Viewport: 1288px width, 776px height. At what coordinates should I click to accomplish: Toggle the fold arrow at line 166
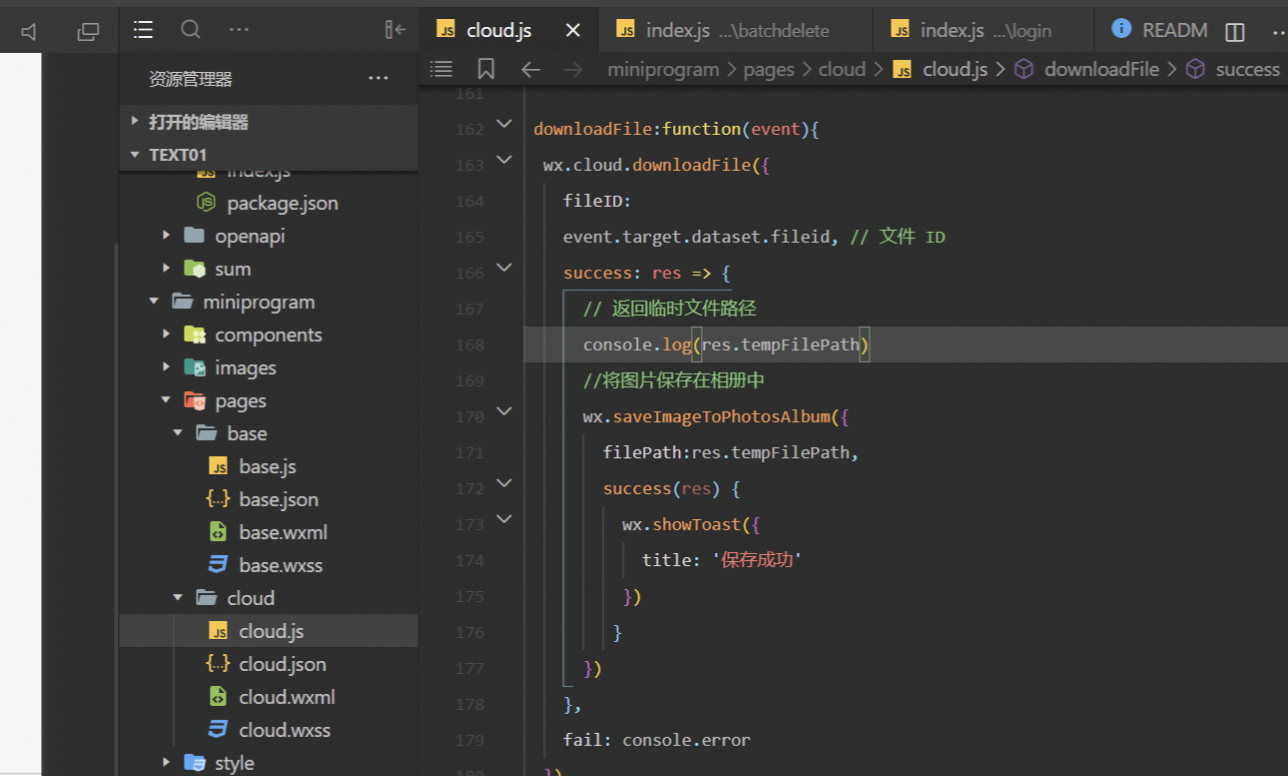click(504, 268)
